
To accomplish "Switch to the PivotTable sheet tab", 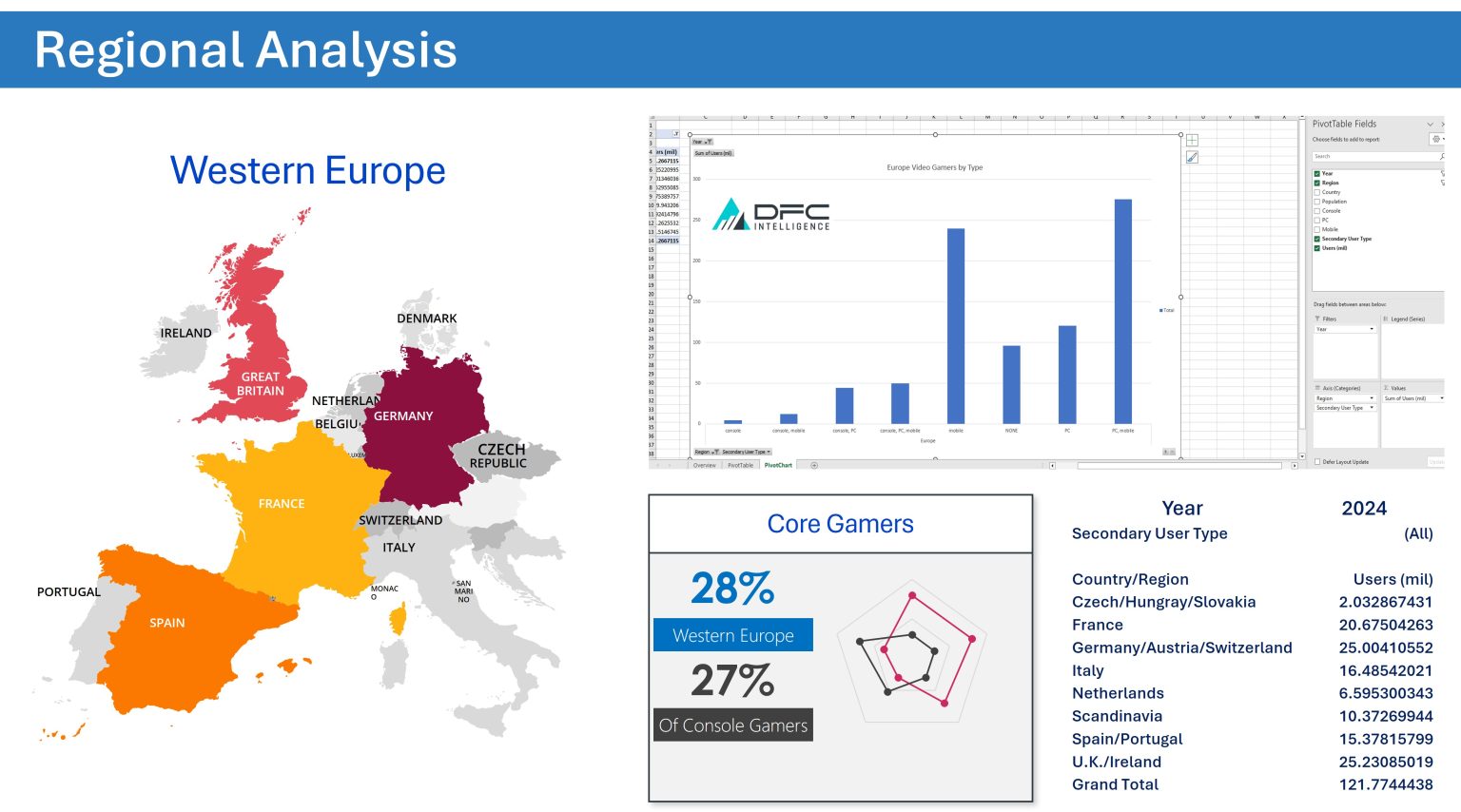I will (741, 465).
